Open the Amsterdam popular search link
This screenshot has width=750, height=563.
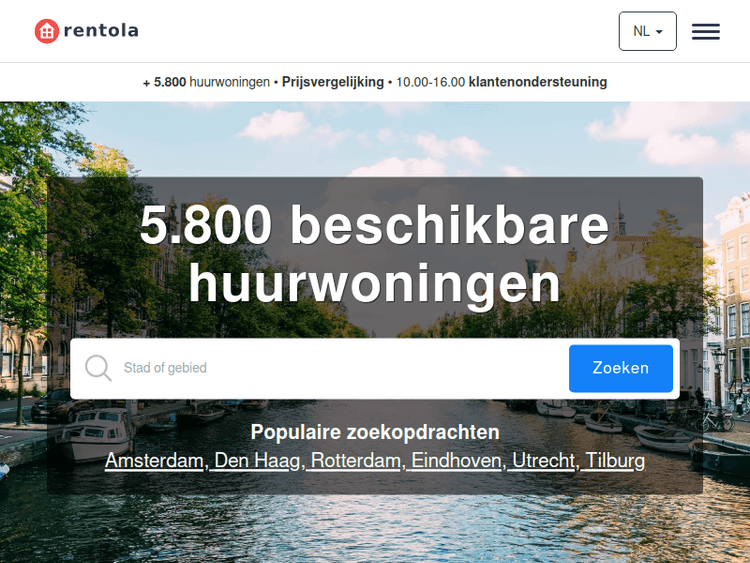tap(155, 461)
